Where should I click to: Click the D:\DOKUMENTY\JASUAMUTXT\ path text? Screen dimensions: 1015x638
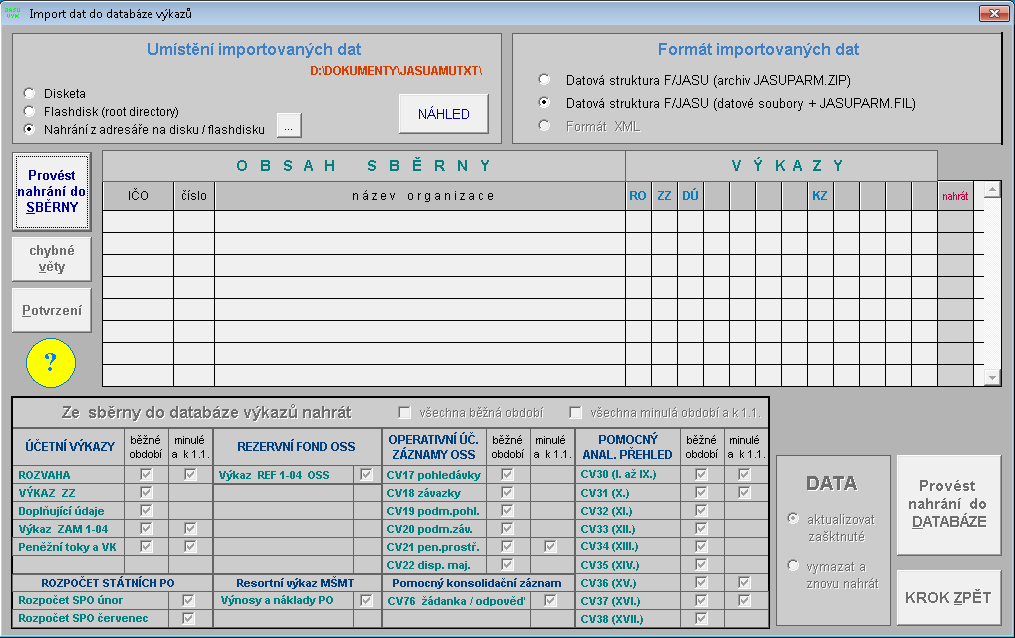[396, 71]
